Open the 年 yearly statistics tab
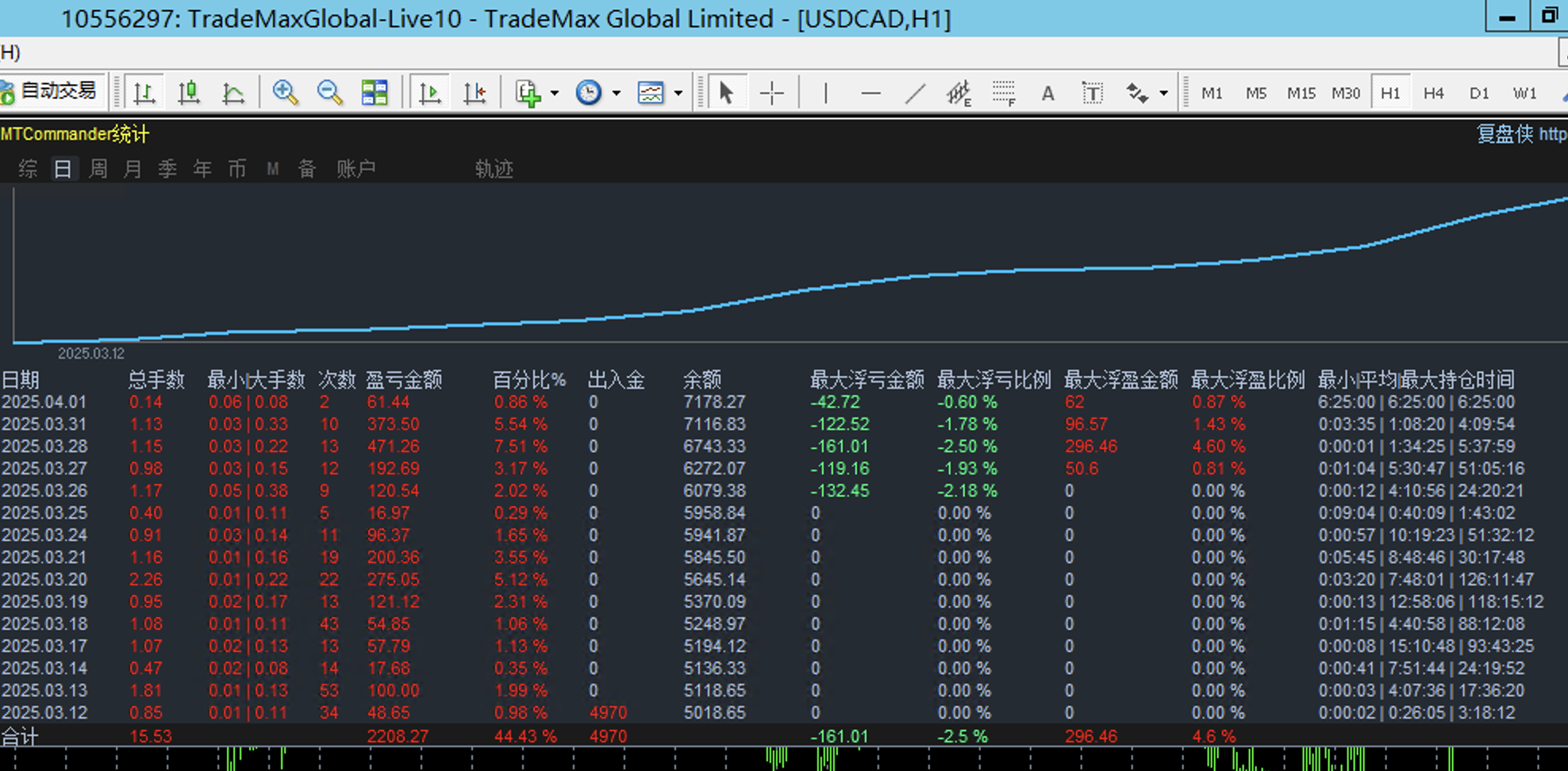 202,168
